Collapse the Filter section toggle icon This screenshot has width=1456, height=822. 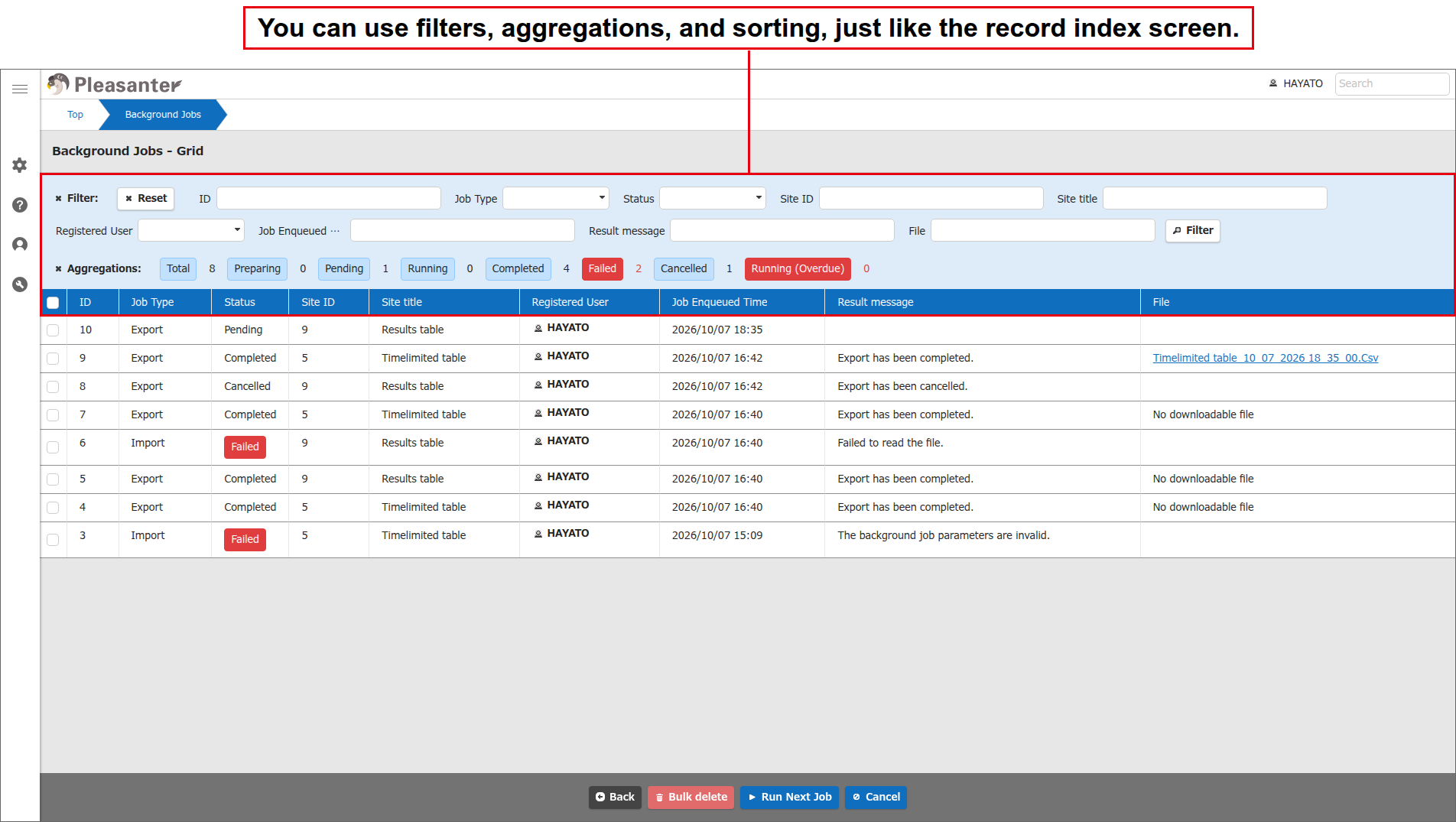click(58, 198)
